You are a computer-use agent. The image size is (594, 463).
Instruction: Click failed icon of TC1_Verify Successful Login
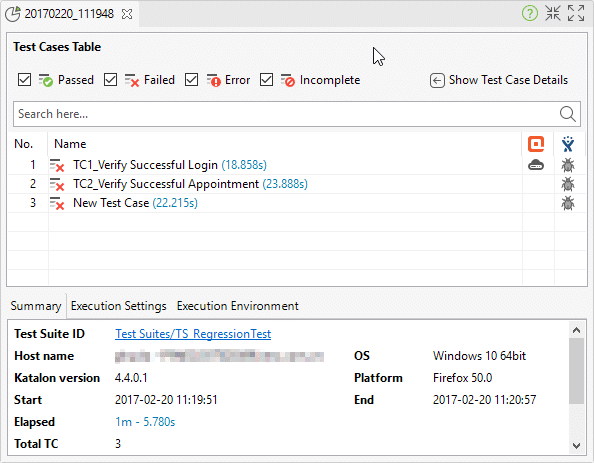click(57, 166)
